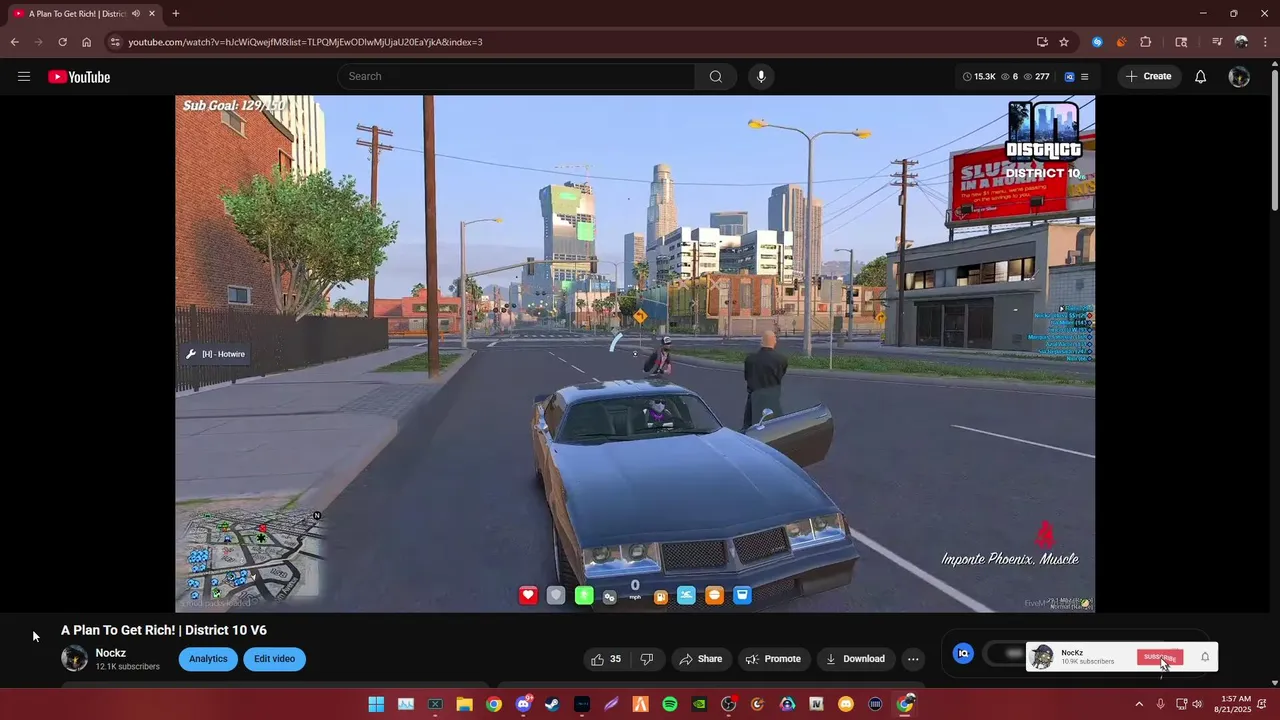Open Spotify from the taskbar
The height and width of the screenshot is (720, 1280).
tap(670, 704)
